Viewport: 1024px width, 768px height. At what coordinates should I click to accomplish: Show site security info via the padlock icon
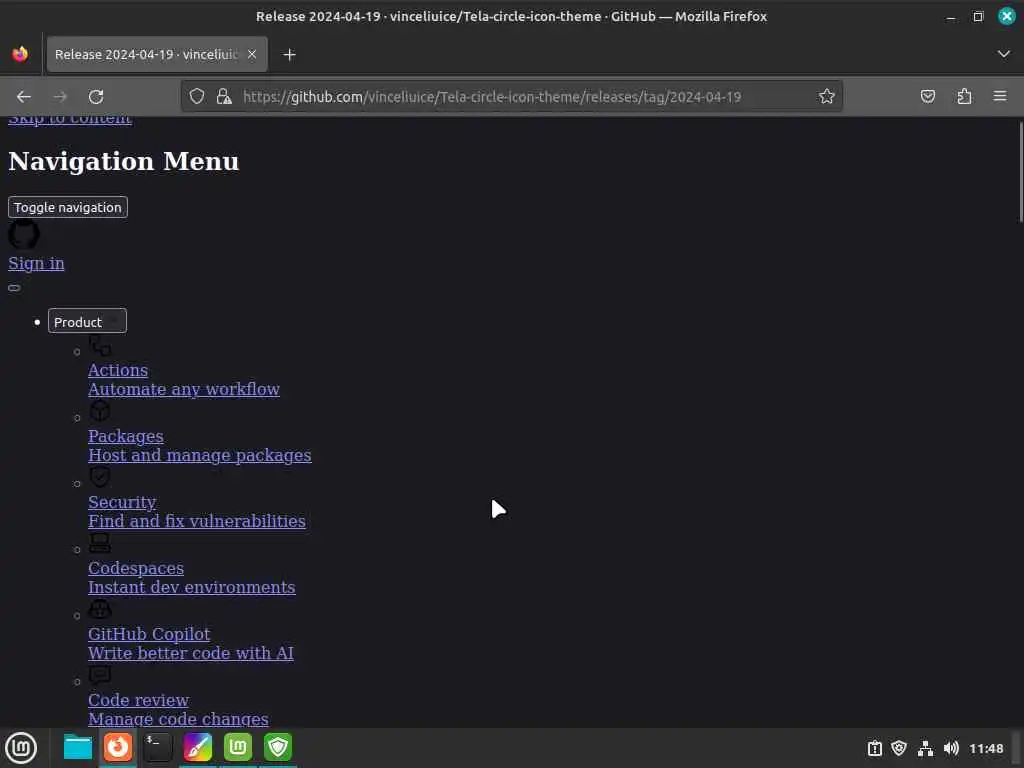pos(224,97)
